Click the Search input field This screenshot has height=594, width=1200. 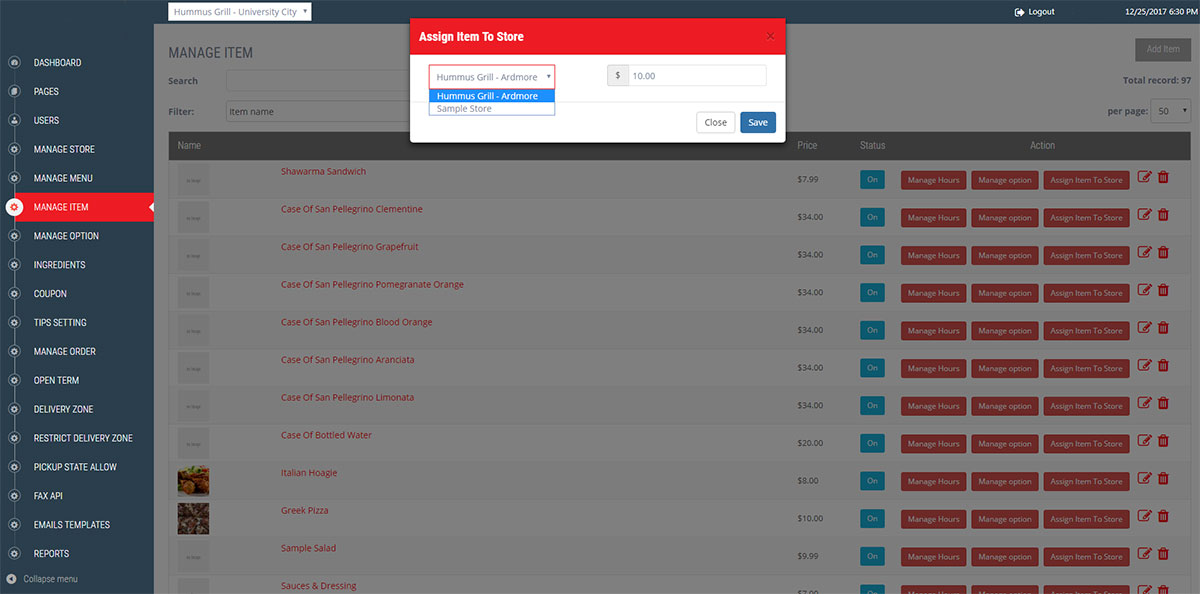318,81
